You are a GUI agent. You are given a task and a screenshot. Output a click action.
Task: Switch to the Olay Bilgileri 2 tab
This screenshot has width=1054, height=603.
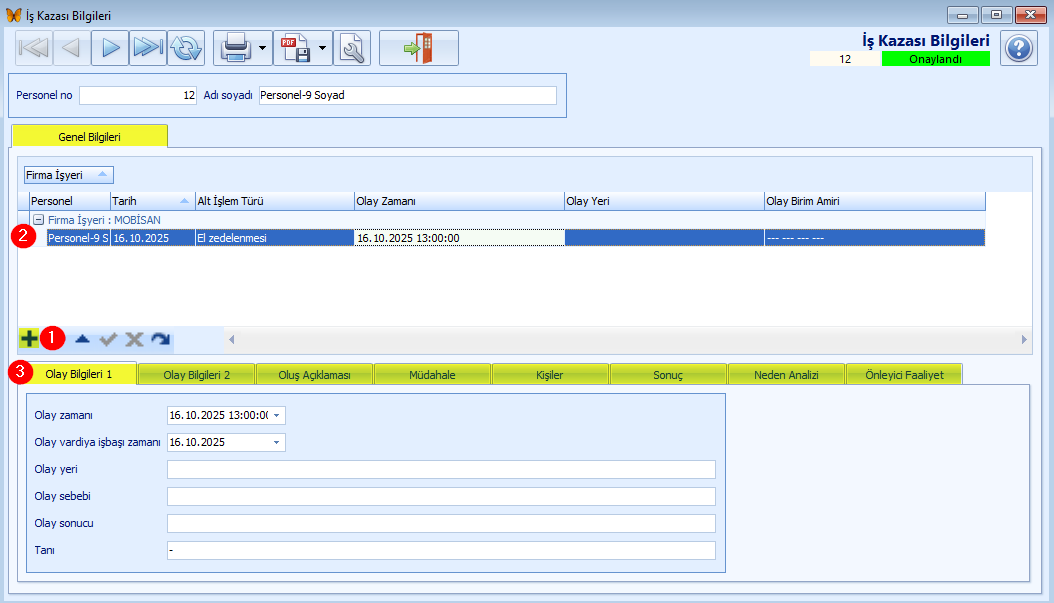[196, 375]
